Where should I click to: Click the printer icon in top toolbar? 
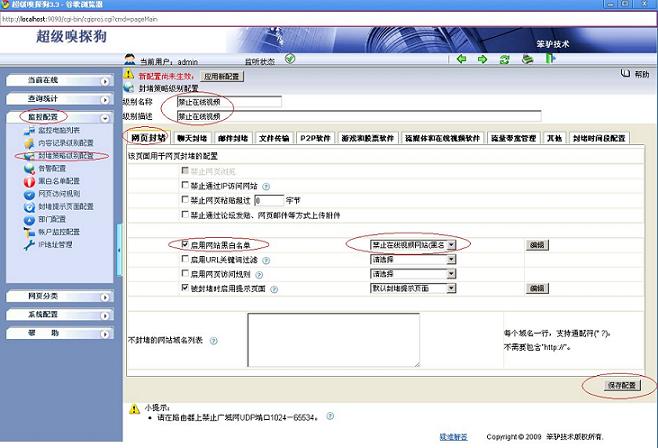click(528, 59)
